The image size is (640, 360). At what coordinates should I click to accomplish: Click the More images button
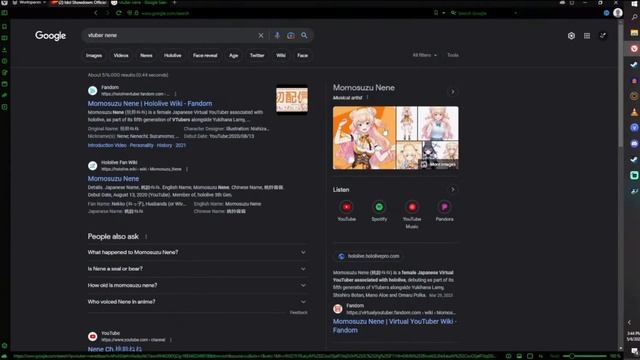coord(438,164)
